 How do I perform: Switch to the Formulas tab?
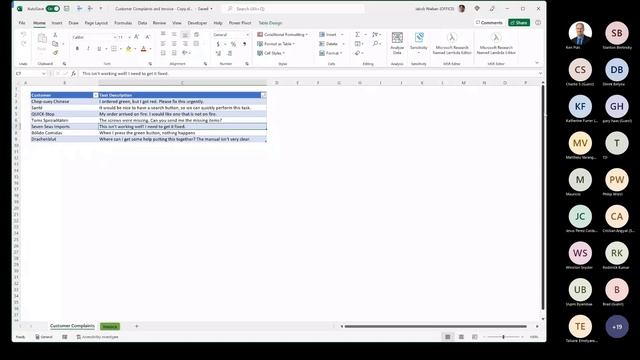tap(123, 23)
